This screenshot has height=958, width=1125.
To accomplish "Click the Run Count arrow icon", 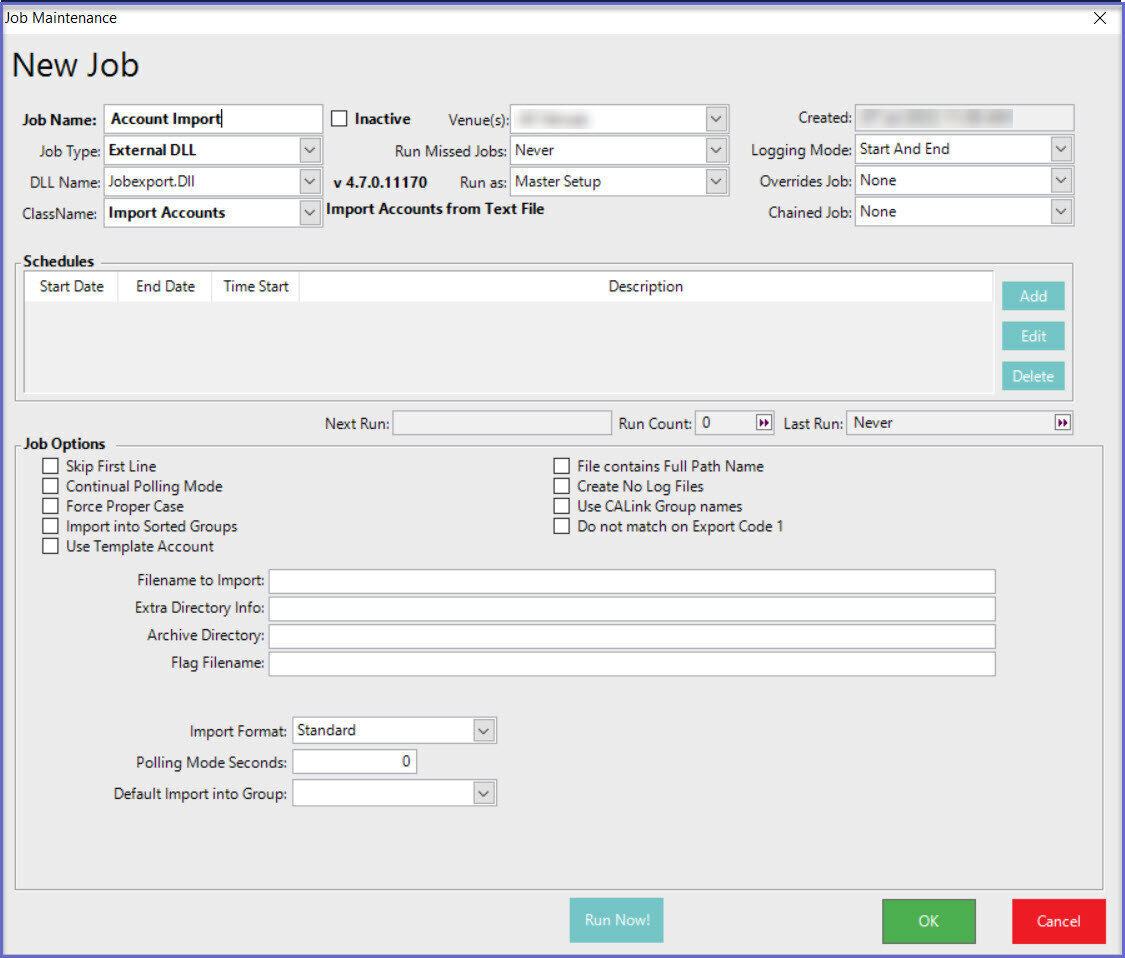I will [x=764, y=423].
